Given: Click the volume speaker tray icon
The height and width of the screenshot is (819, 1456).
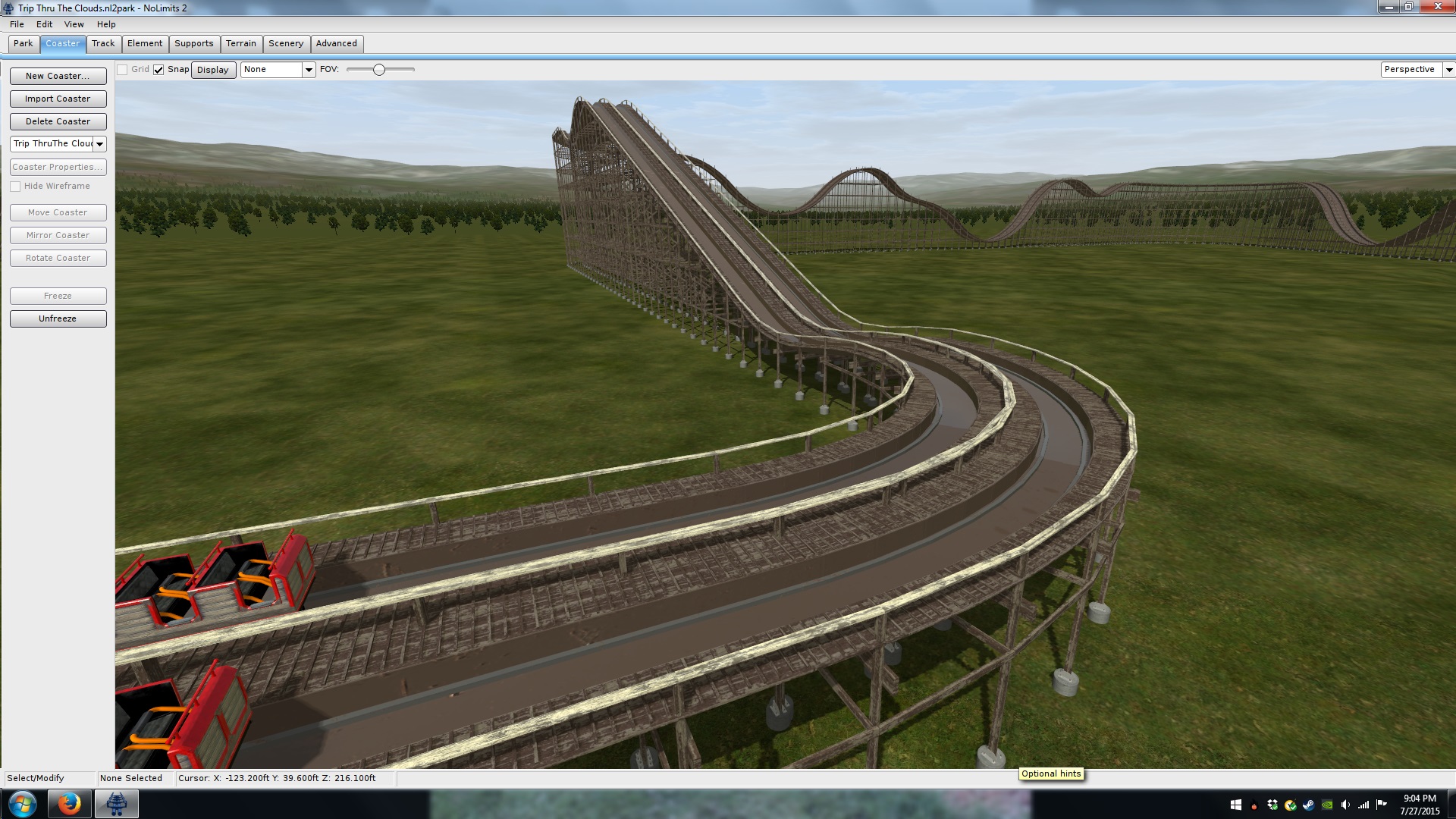Looking at the screenshot, I should click(x=1345, y=805).
